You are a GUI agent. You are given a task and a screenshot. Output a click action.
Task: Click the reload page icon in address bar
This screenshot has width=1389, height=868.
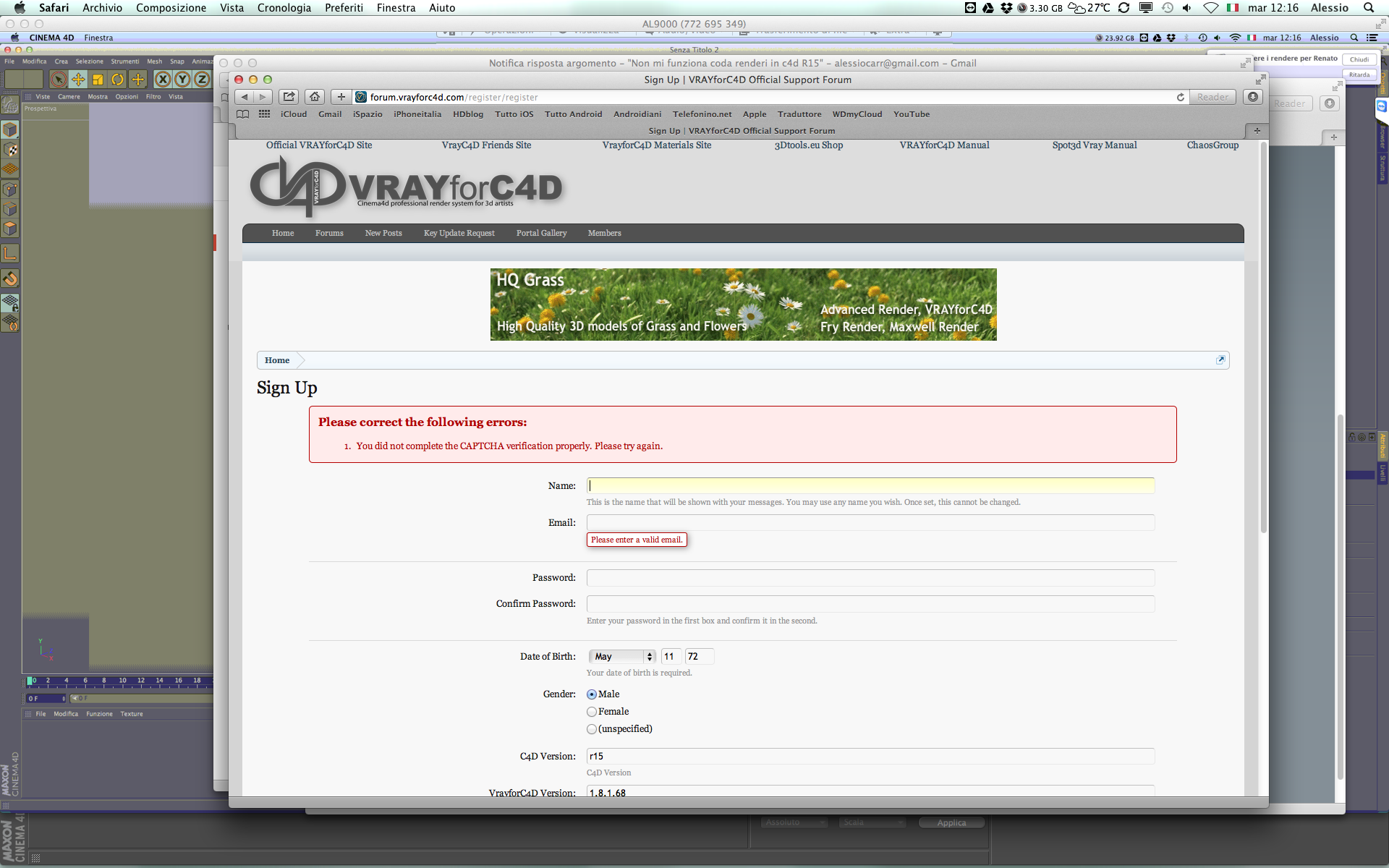tap(1181, 97)
